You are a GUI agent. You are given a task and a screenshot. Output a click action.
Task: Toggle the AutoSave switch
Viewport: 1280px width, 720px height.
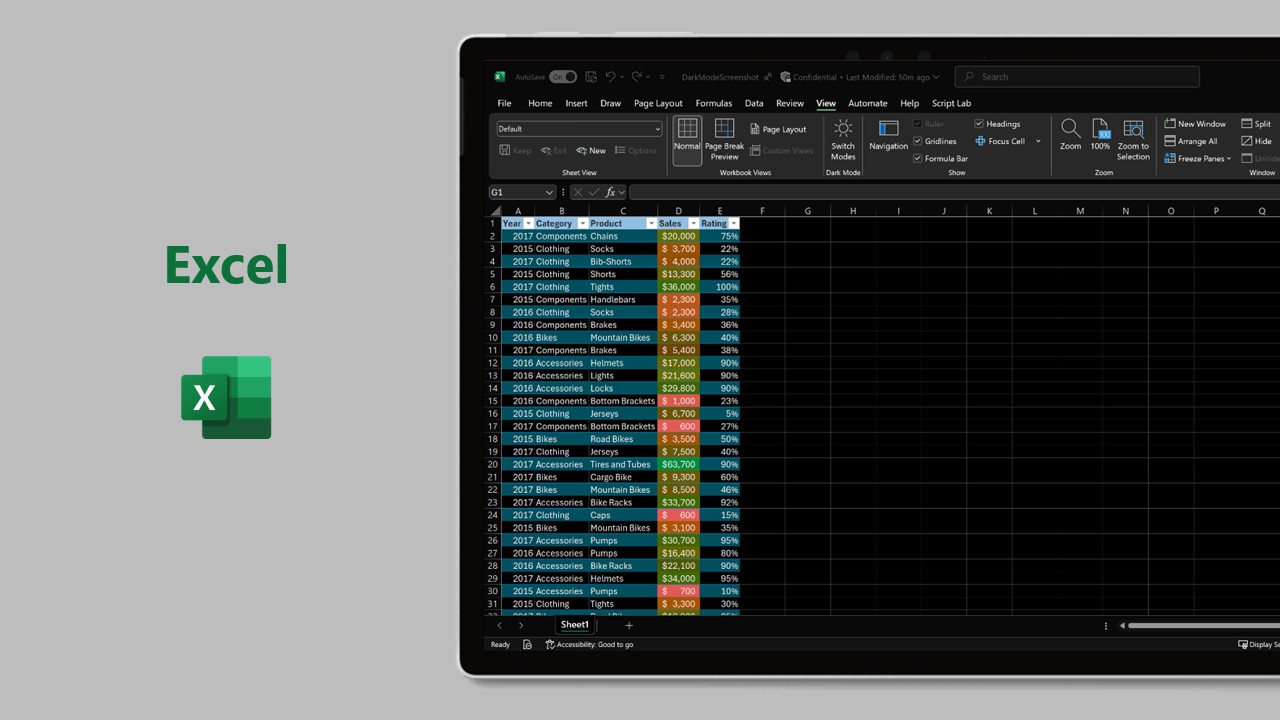tap(563, 77)
